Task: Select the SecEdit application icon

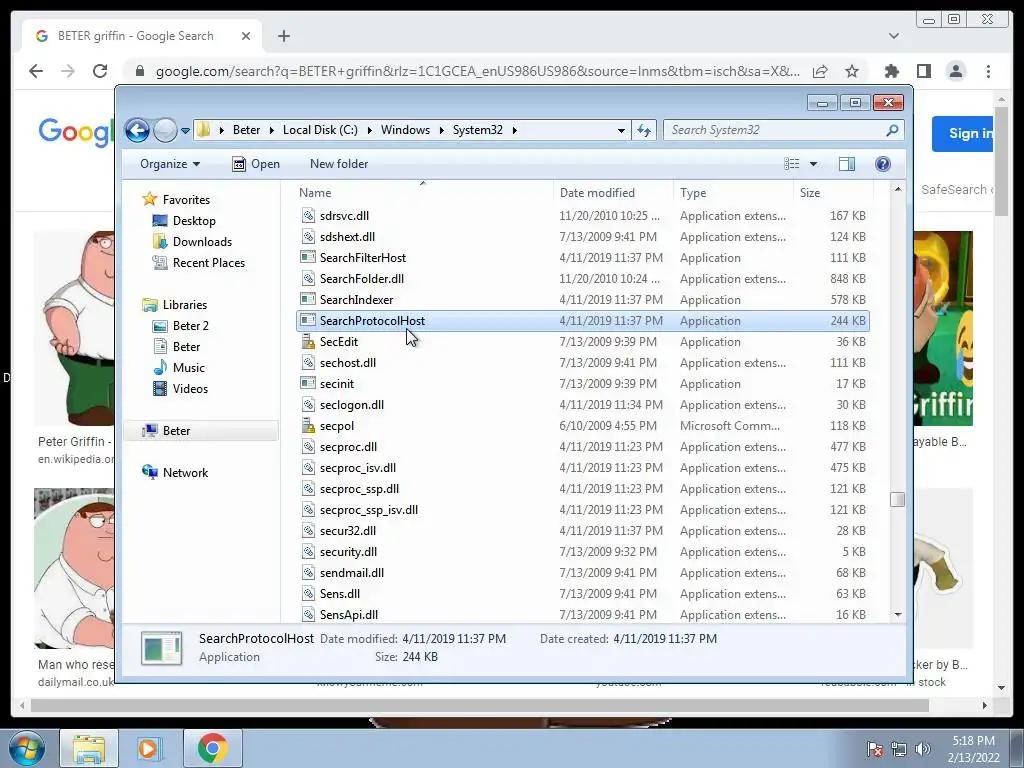Action: pos(308,342)
